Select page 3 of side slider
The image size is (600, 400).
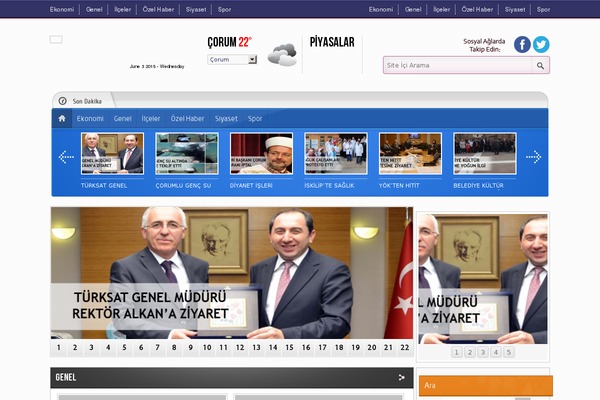[x=483, y=352]
